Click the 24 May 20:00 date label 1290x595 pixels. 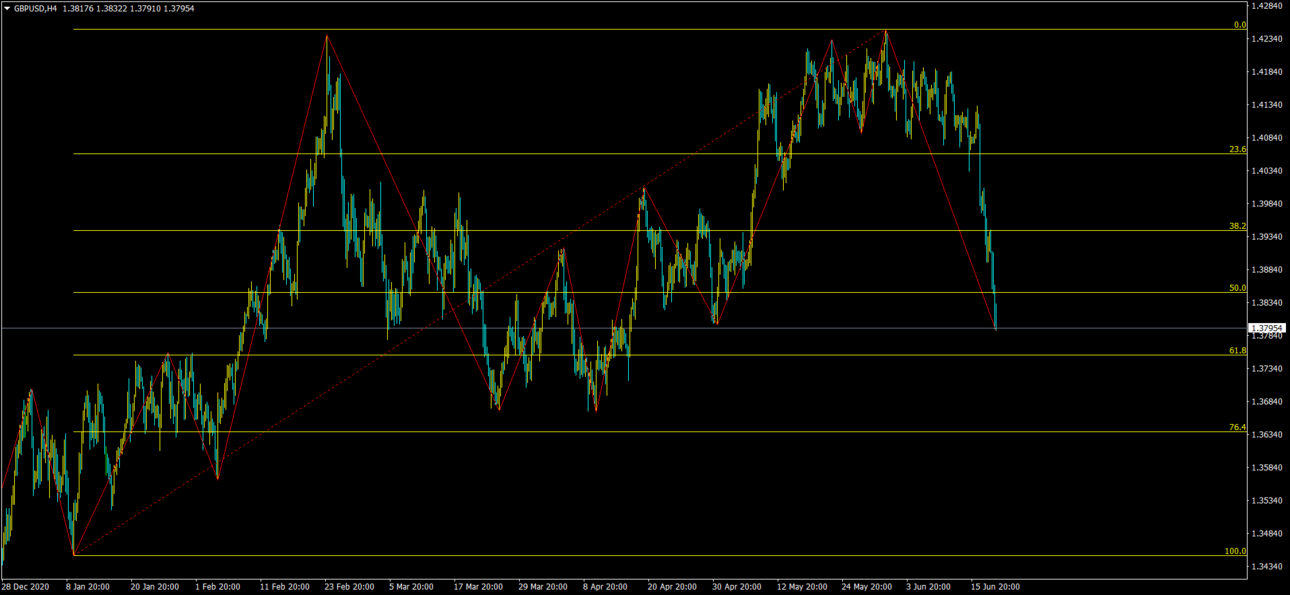(x=866, y=587)
